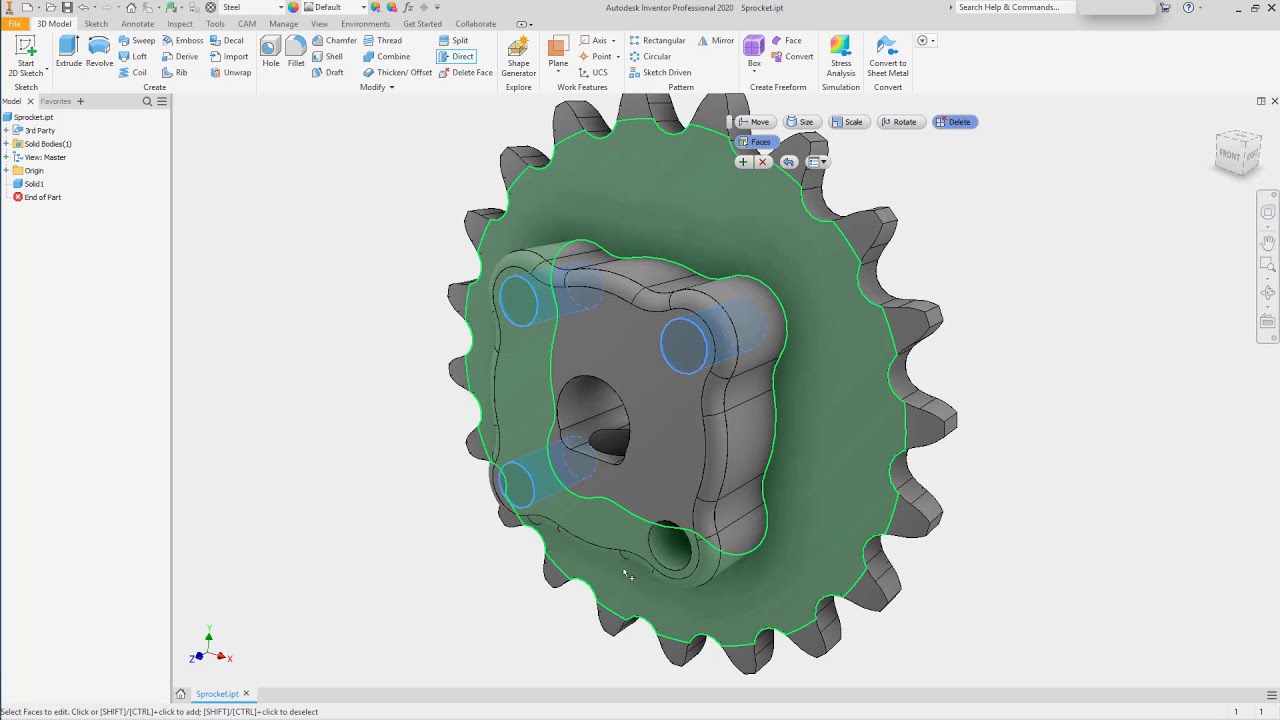Click the Thread tool

coord(383,41)
